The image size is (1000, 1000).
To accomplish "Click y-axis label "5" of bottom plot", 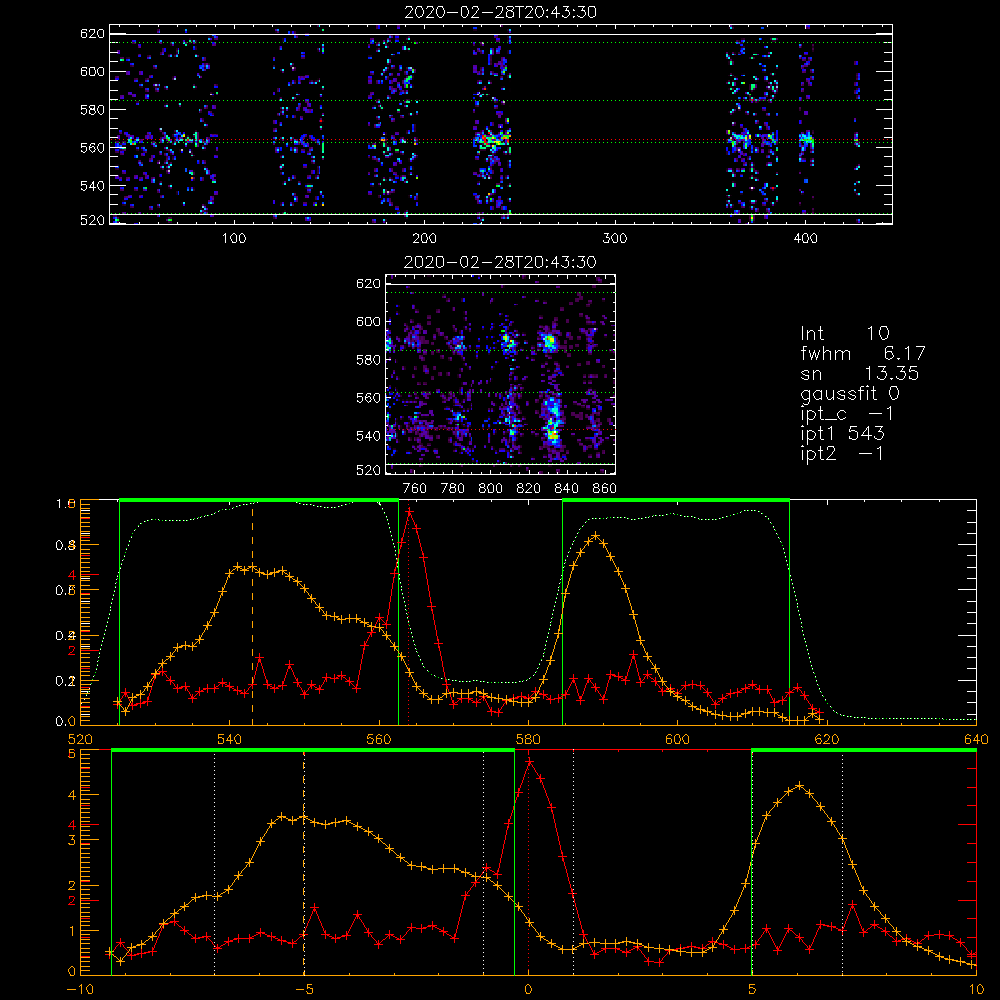I will (71, 754).
